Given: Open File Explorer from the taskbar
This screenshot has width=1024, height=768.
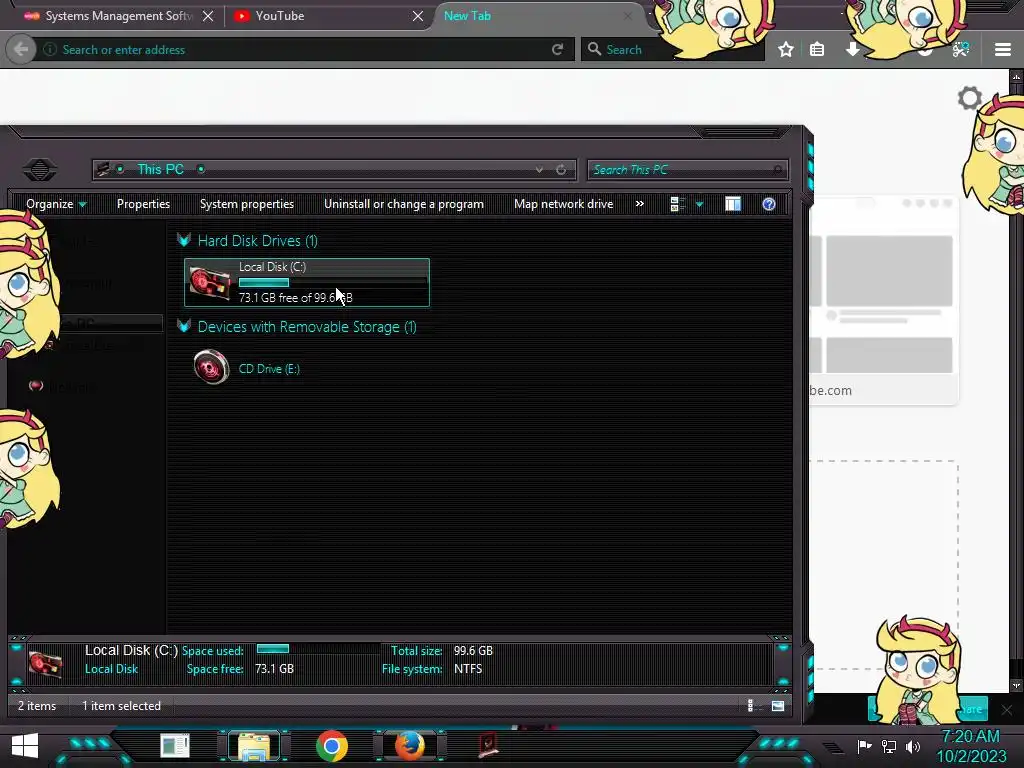Looking at the screenshot, I should coord(254,746).
